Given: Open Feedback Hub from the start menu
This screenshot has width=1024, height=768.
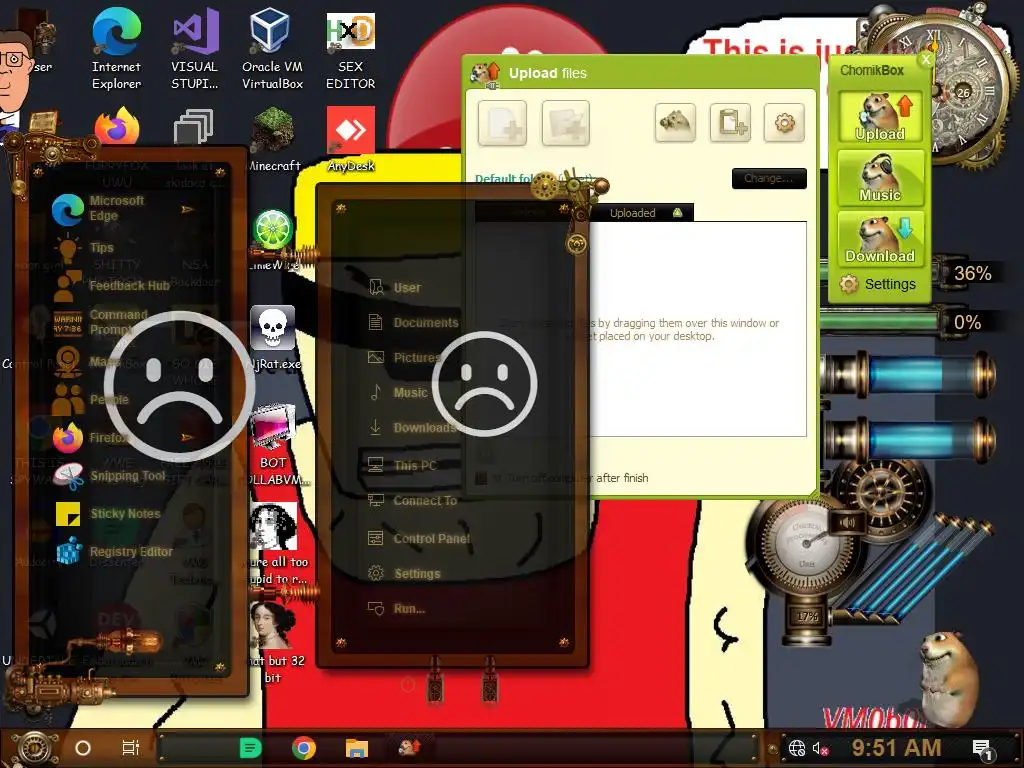Looking at the screenshot, I should pyautogui.click(x=111, y=285).
